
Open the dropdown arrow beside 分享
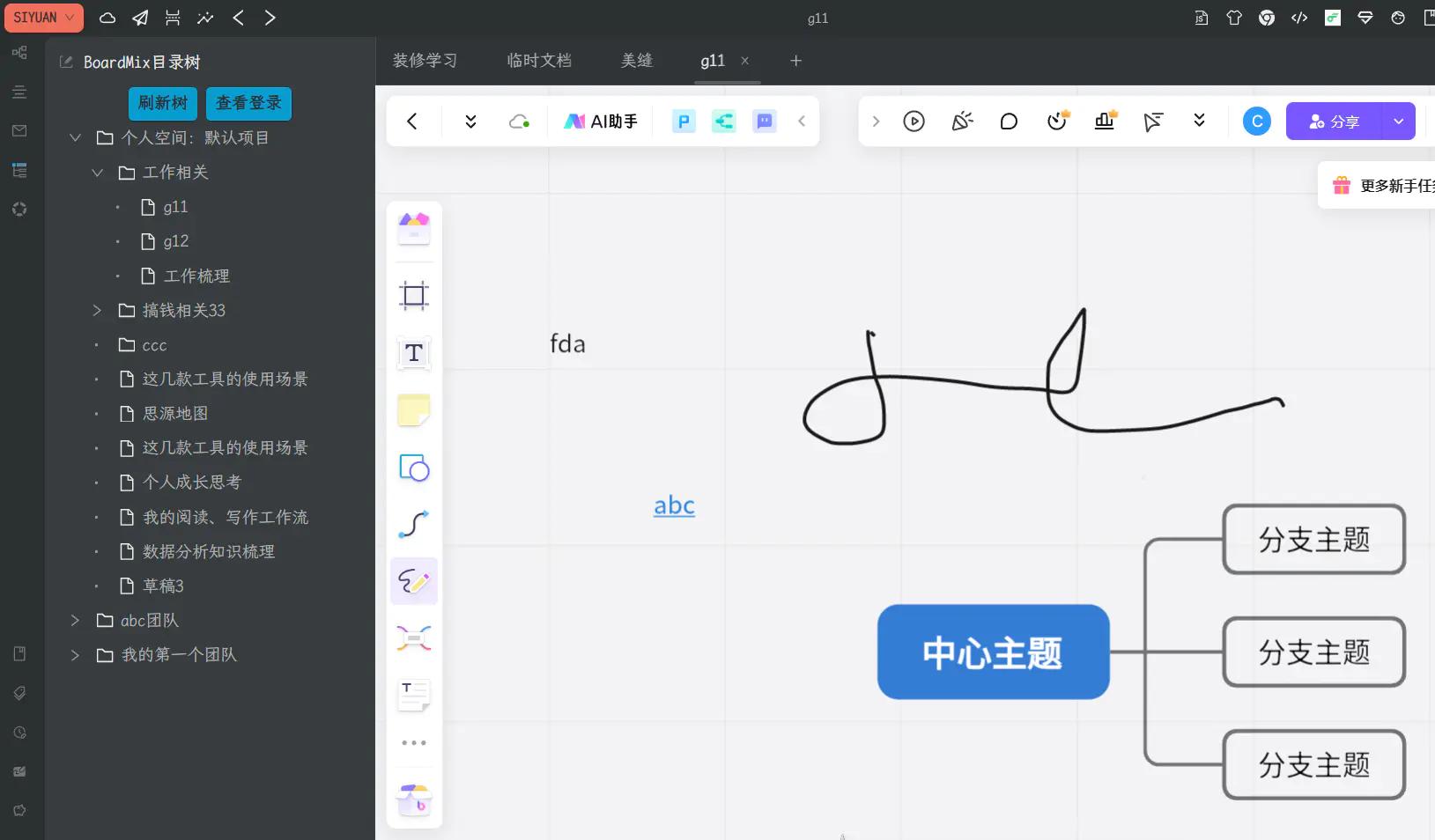[1398, 122]
